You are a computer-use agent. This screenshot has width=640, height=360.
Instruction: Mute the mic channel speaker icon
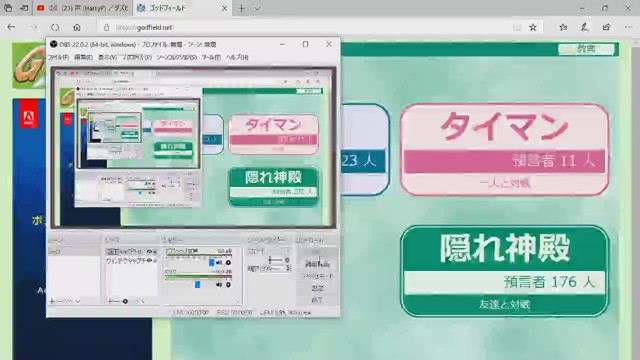click(219, 284)
